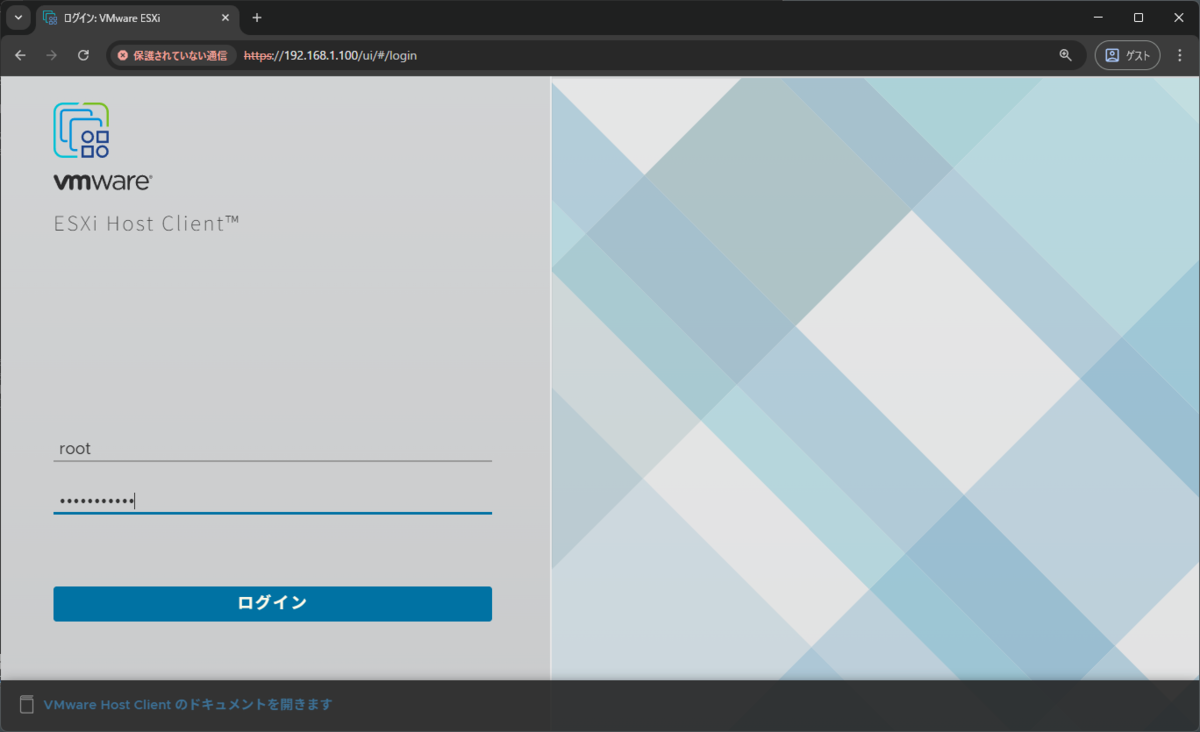
Task: Open the Chrome three-dot menu
Action: click(1180, 55)
